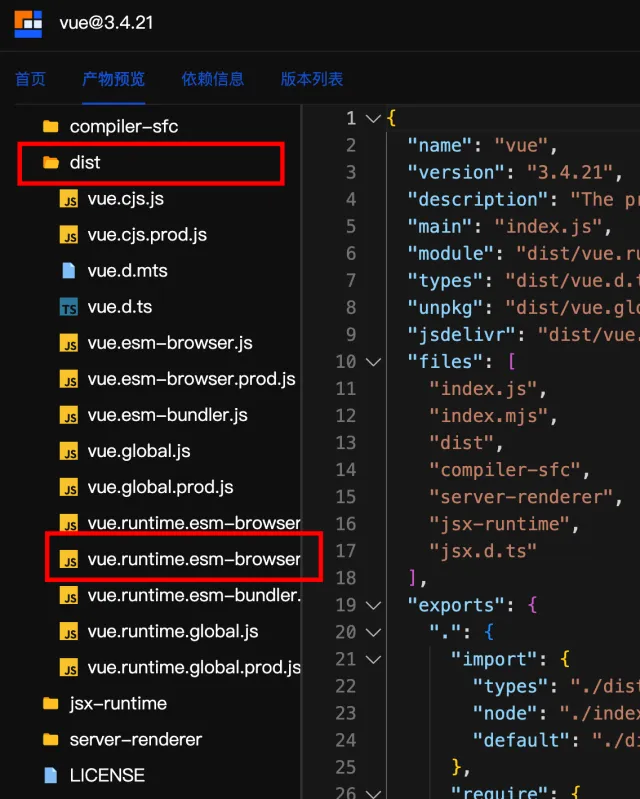Image resolution: width=640 pixels, height=799 pixels.
Task: Click the JS icon of vue.runtime.global.prod.js
Action: pyautogui.click(x=69, y=668)
